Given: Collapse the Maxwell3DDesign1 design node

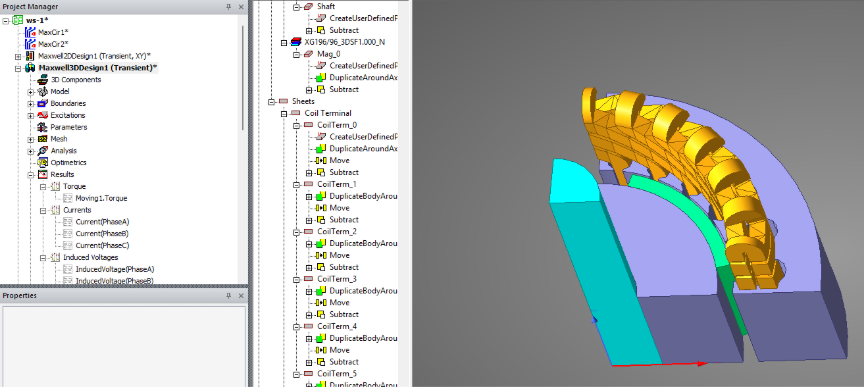Looking at the screenshot, I should pyautogui.click(x=18, y=68).
